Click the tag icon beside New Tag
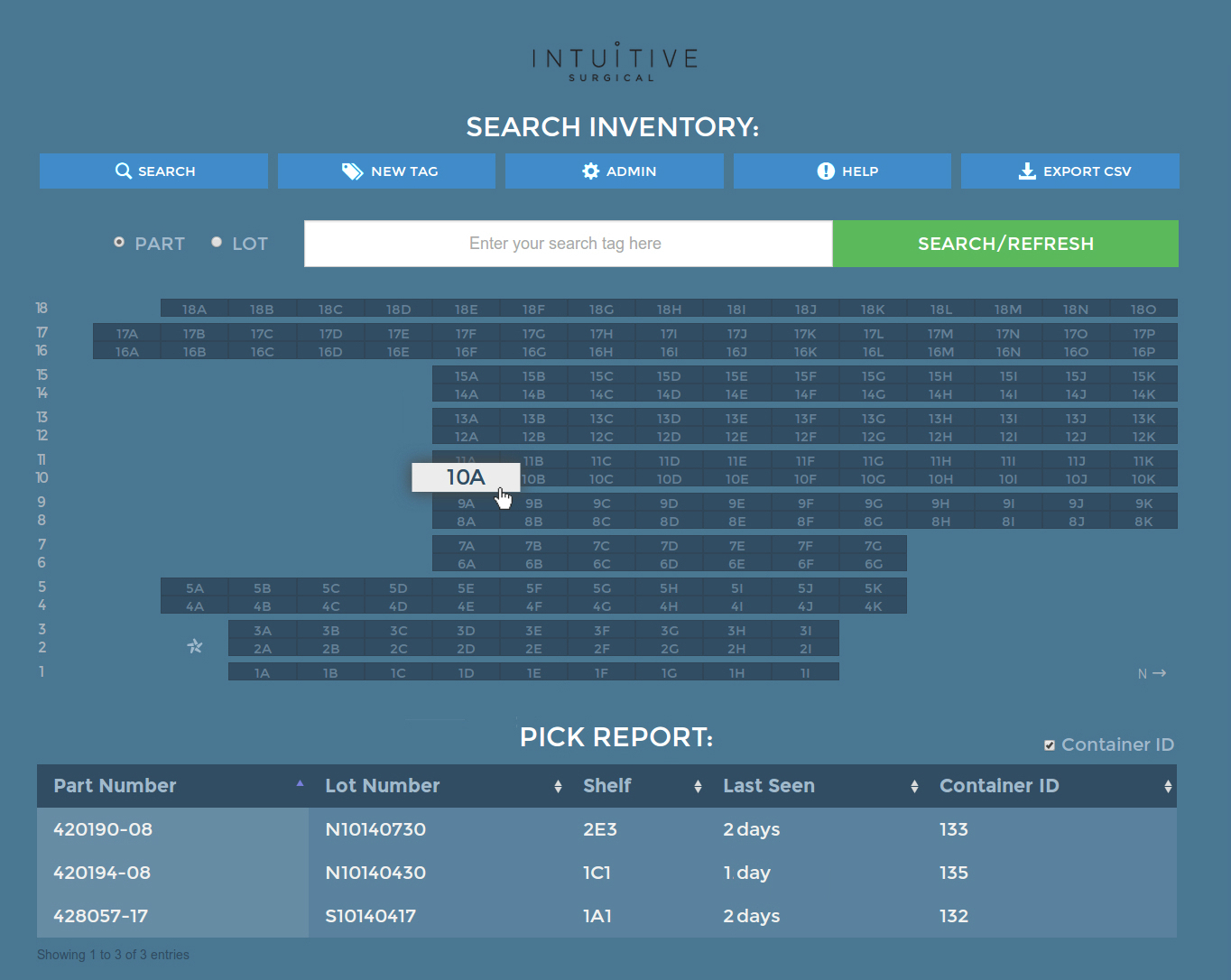The width and height of the screenshot is (1231, 980). (352, 171)
